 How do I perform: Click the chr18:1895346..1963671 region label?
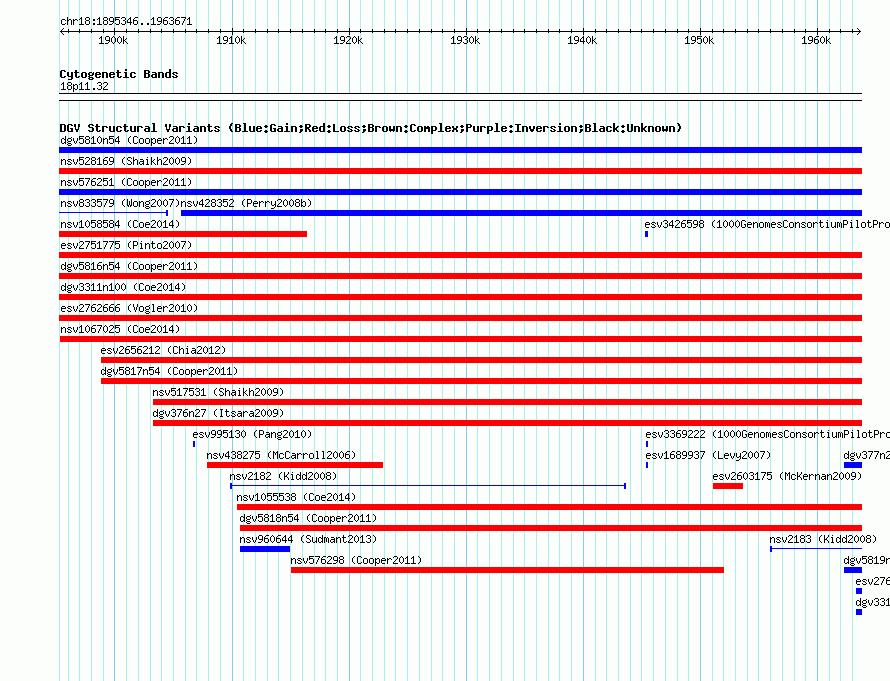click(x=126, y=22)
